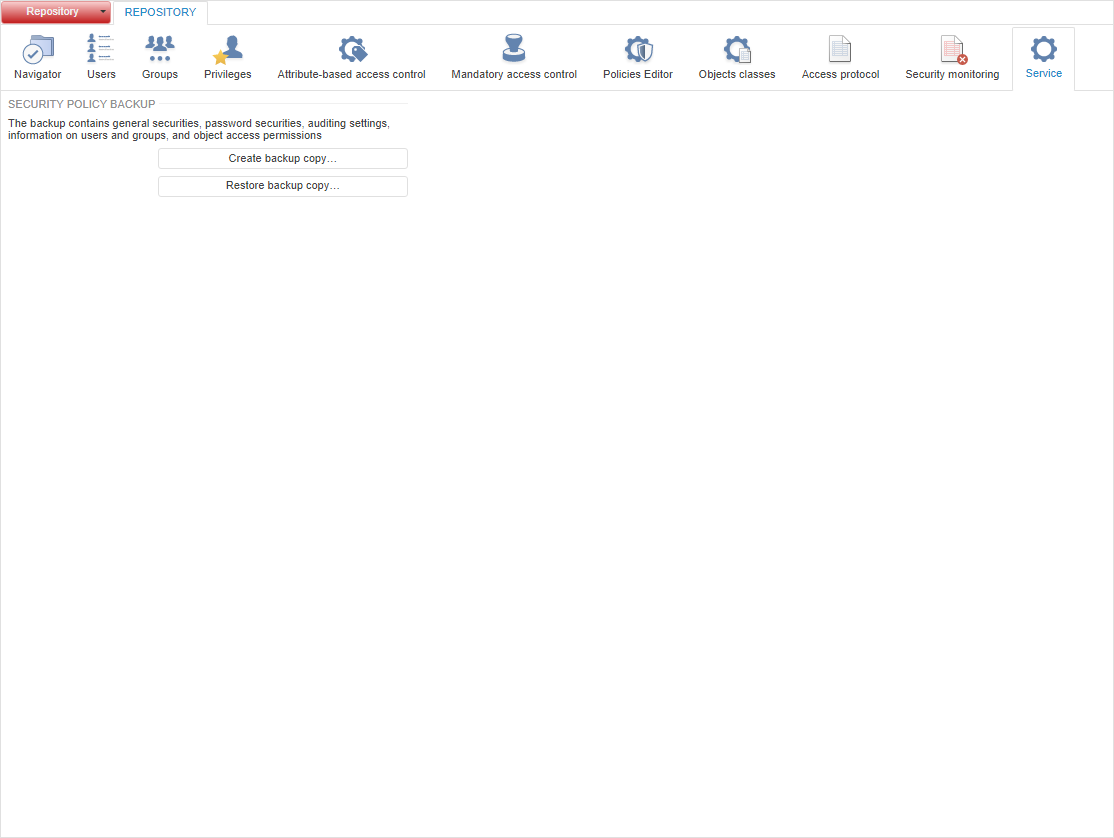Switch to the REPOSITORY ribbon tab
Screen dimensions: 1114x838
[x=161, y=12]
